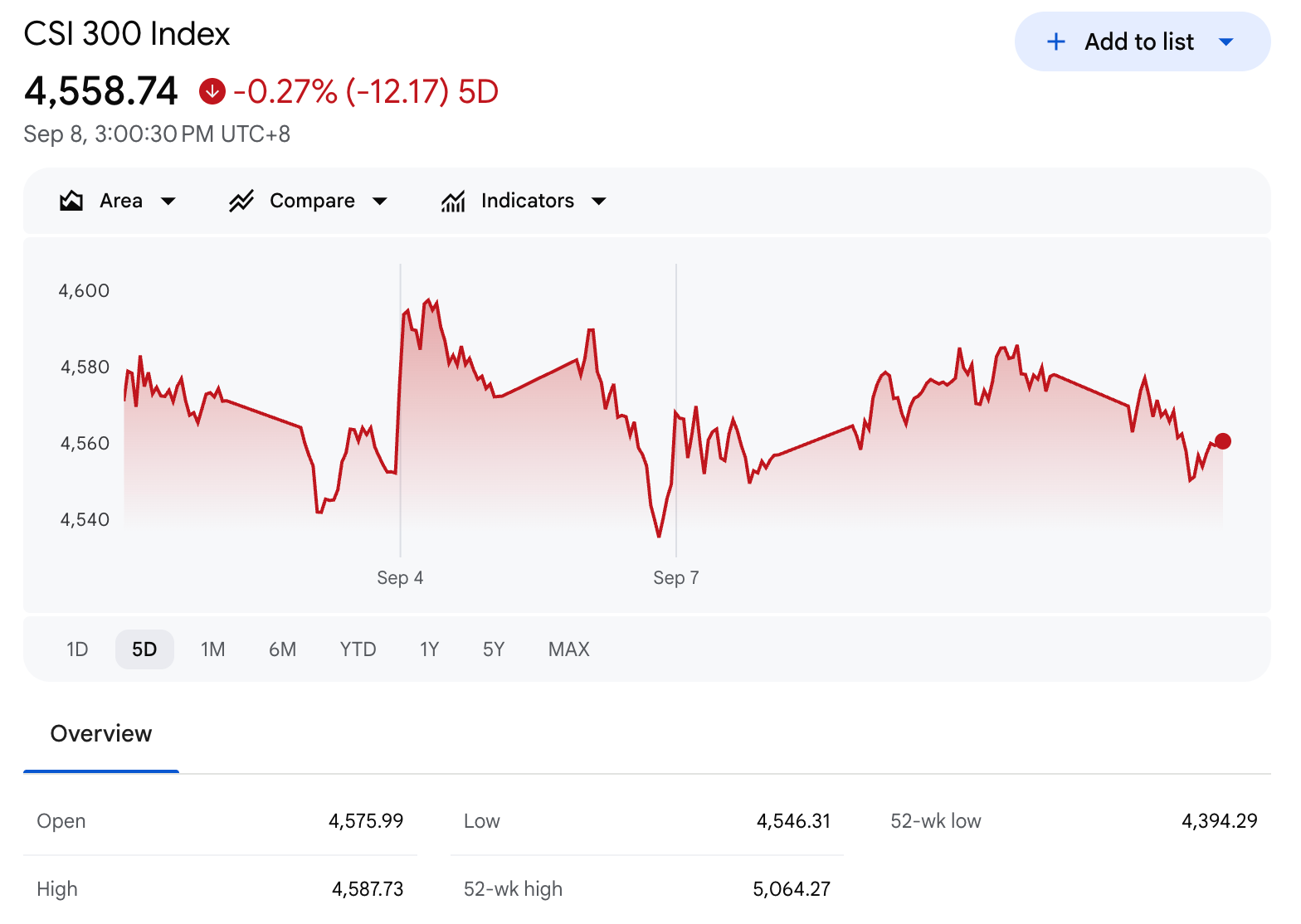Image resolution: width=1301 pixels, height=924 pixels.
Task: Expand the Area dropdown arrow
Action: (x=168, y=201)
